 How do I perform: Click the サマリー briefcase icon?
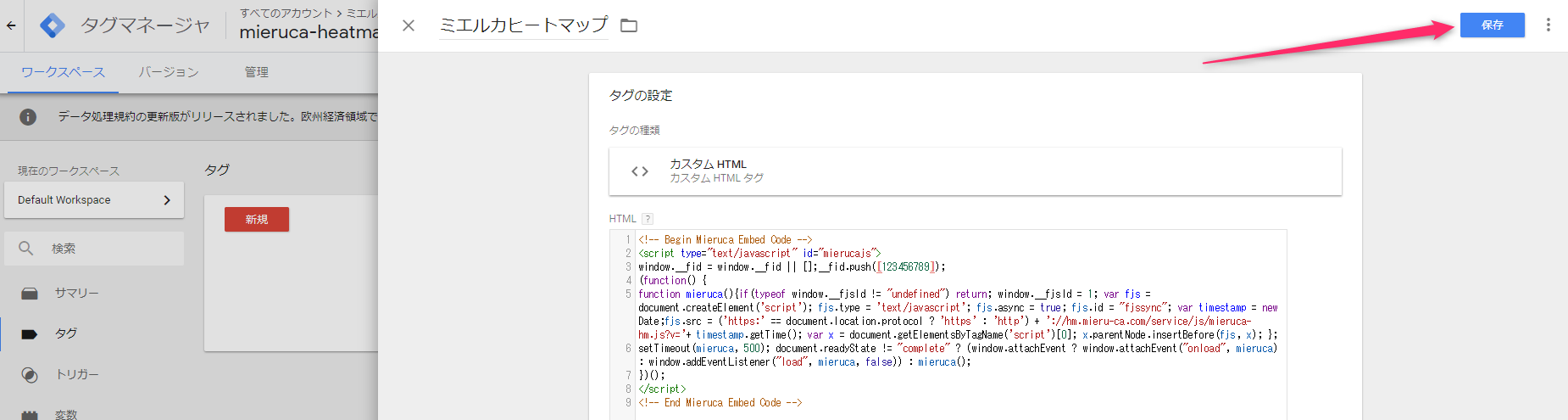tap(30, 294)
